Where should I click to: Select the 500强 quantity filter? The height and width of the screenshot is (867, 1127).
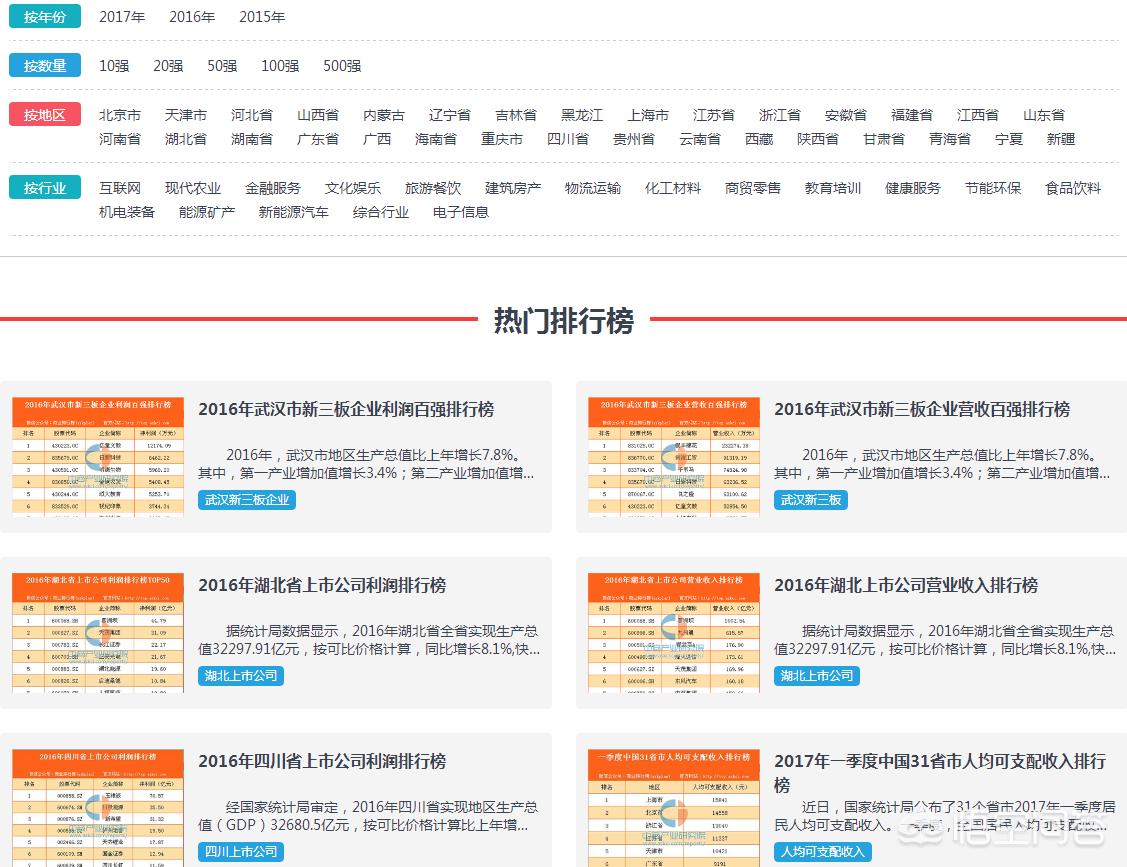tap(341, 65)
